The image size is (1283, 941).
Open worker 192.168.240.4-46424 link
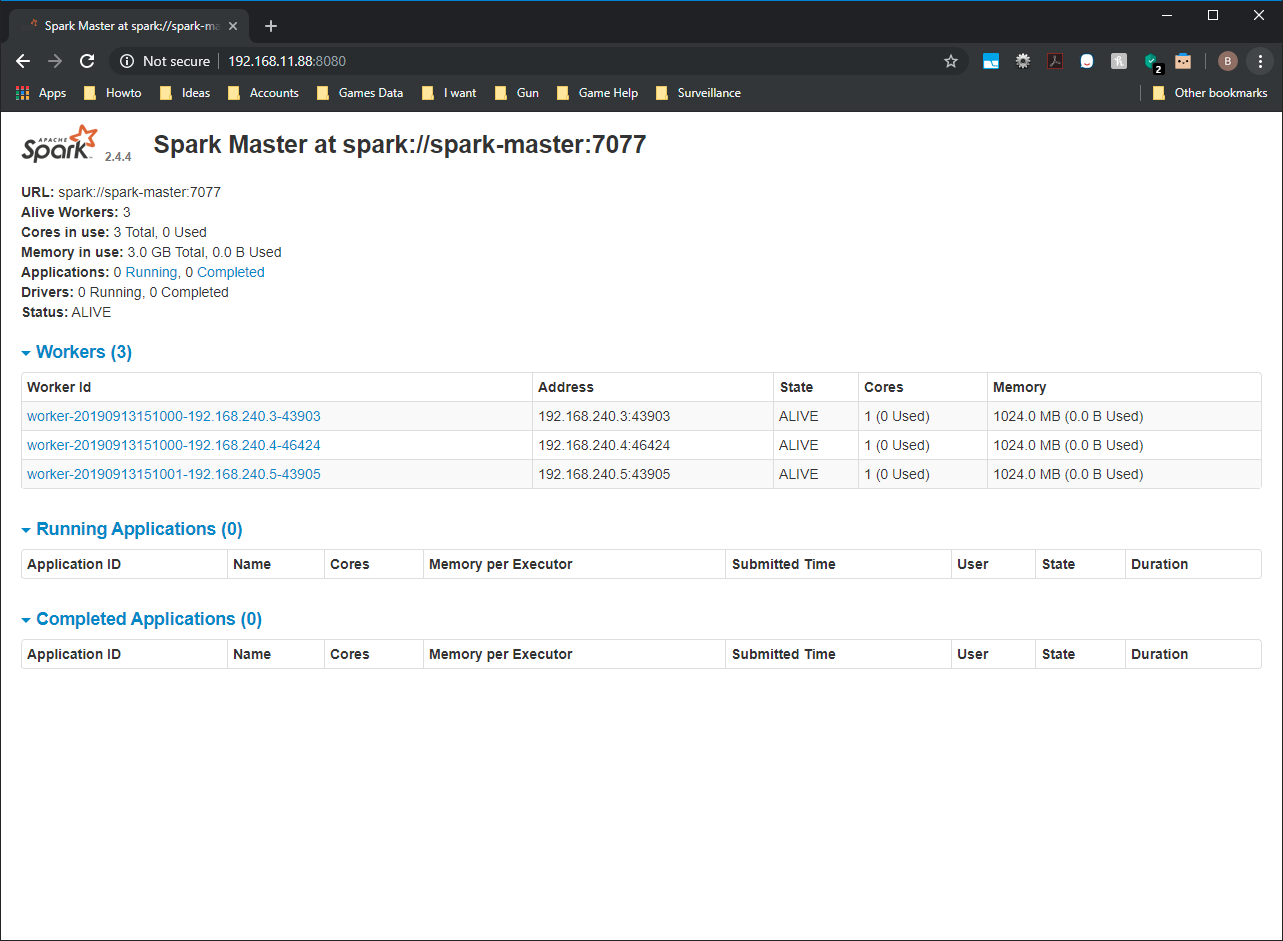[x=174, y=445]
